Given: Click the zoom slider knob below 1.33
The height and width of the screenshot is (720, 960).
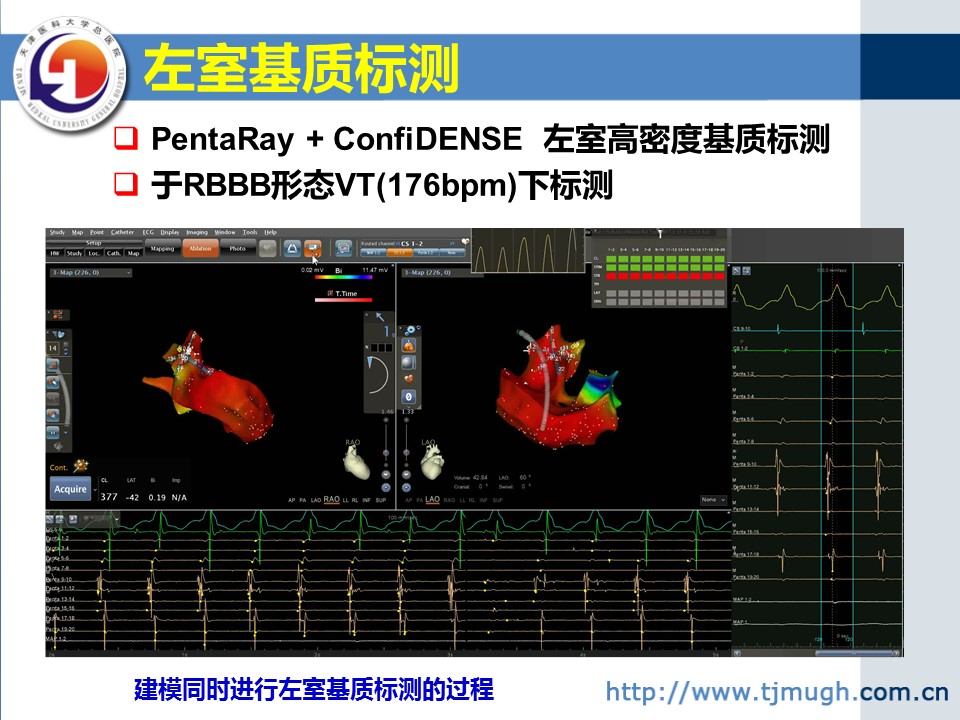Looking at the screenshot, I should [407, 453].
